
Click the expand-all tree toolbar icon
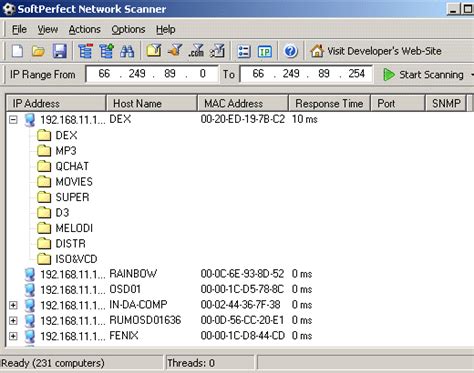pos(107,51)
